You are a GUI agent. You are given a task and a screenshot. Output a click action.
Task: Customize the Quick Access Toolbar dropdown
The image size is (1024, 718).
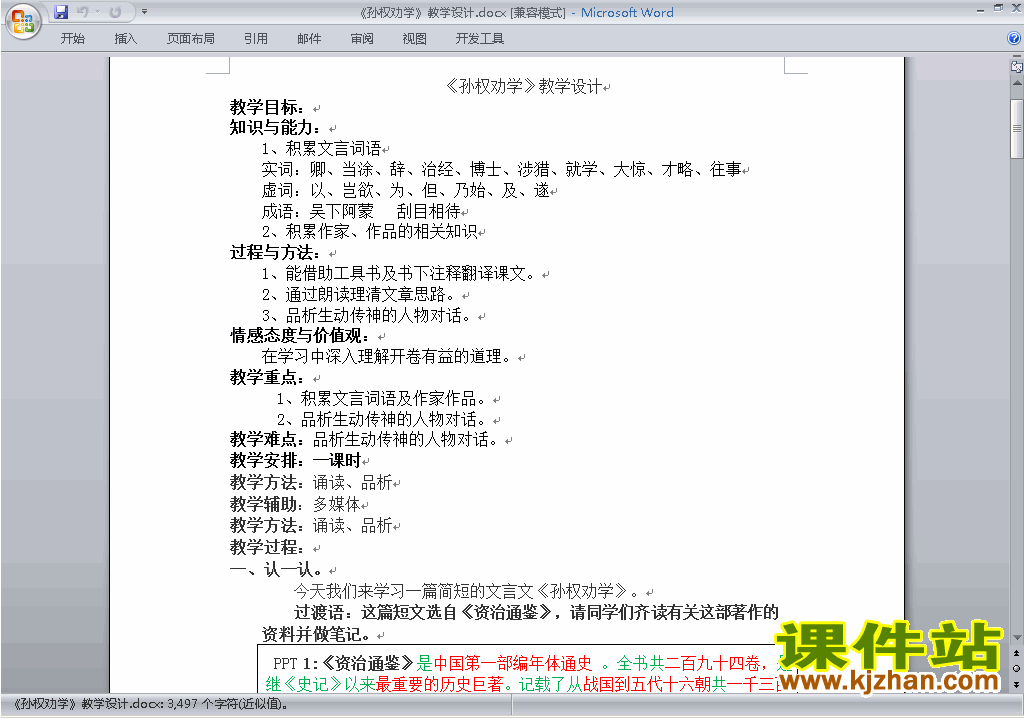pyautogui.click(x=144, y=12)
